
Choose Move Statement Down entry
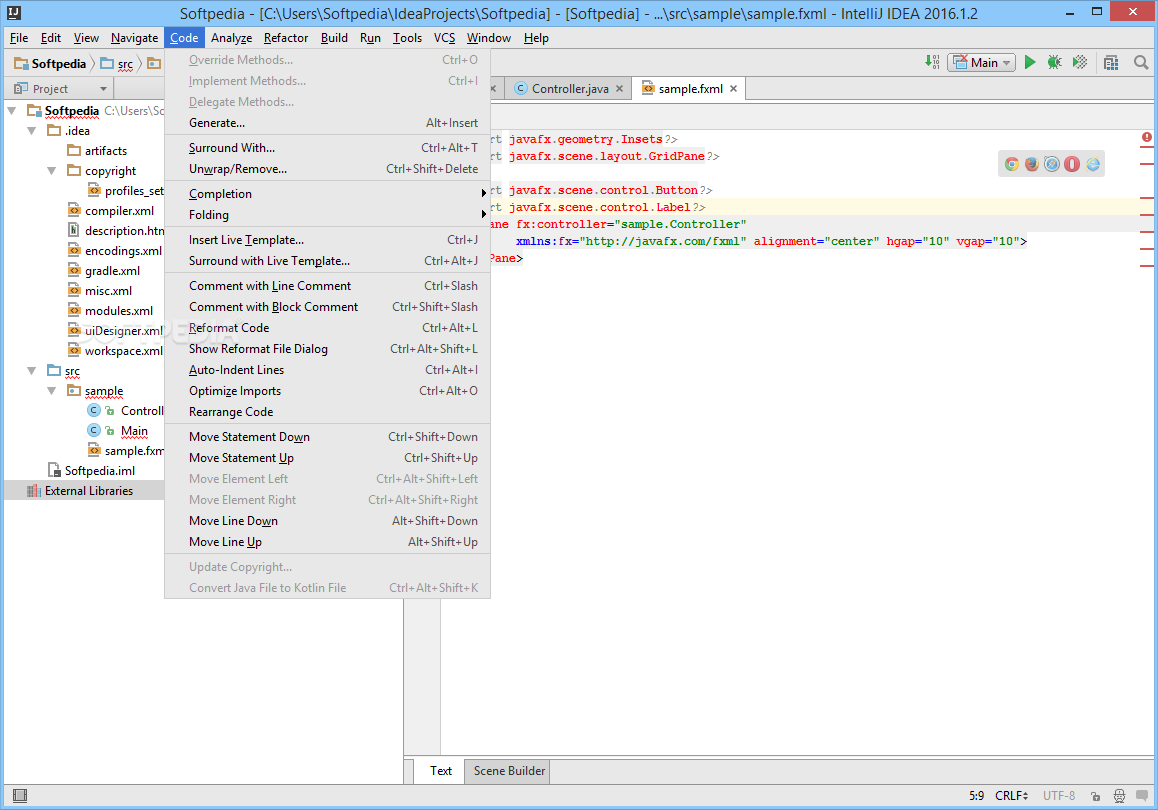pos(328,437)
